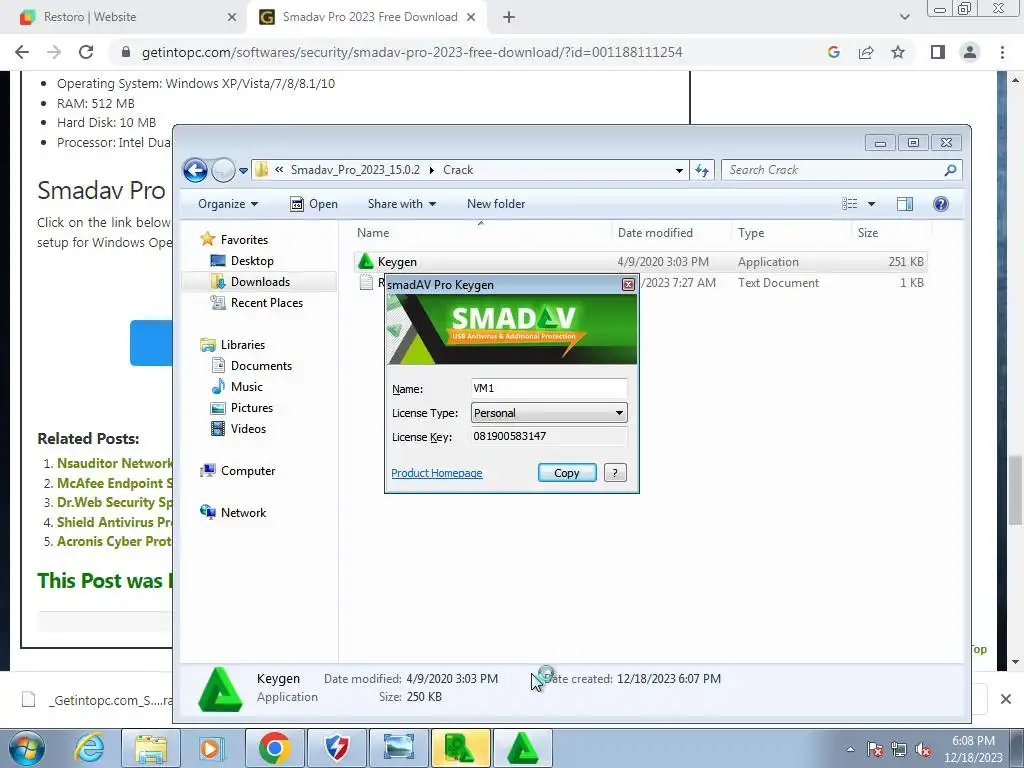Viewport: 1024px width, 768px height.
Task: Open the Chrome profile avatar
Action: [x=970, y=52]
